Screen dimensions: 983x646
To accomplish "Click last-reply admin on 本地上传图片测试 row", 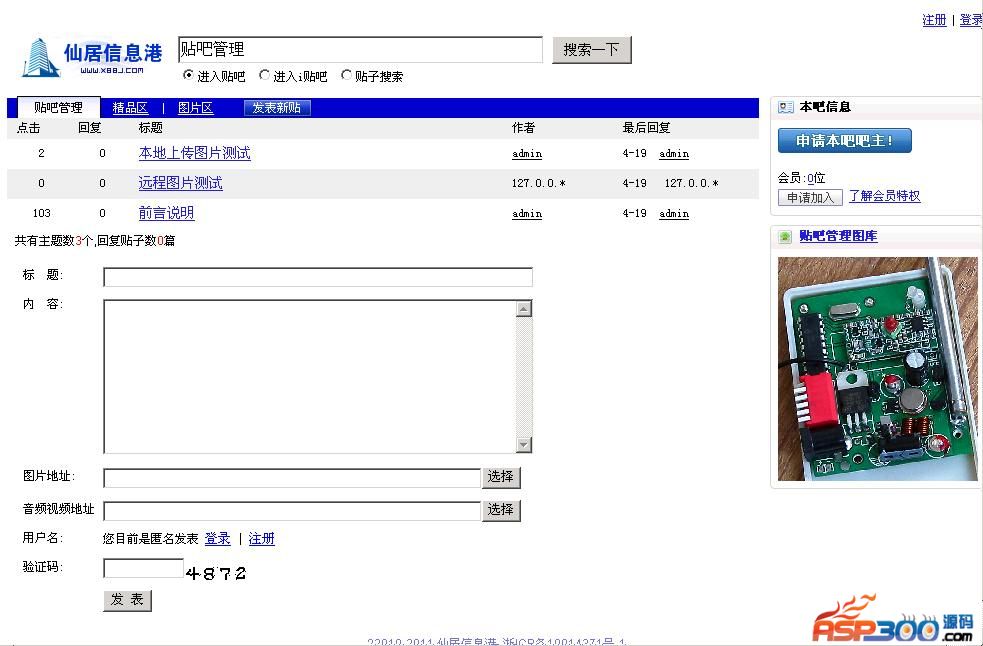I will (x=674, y=154).
